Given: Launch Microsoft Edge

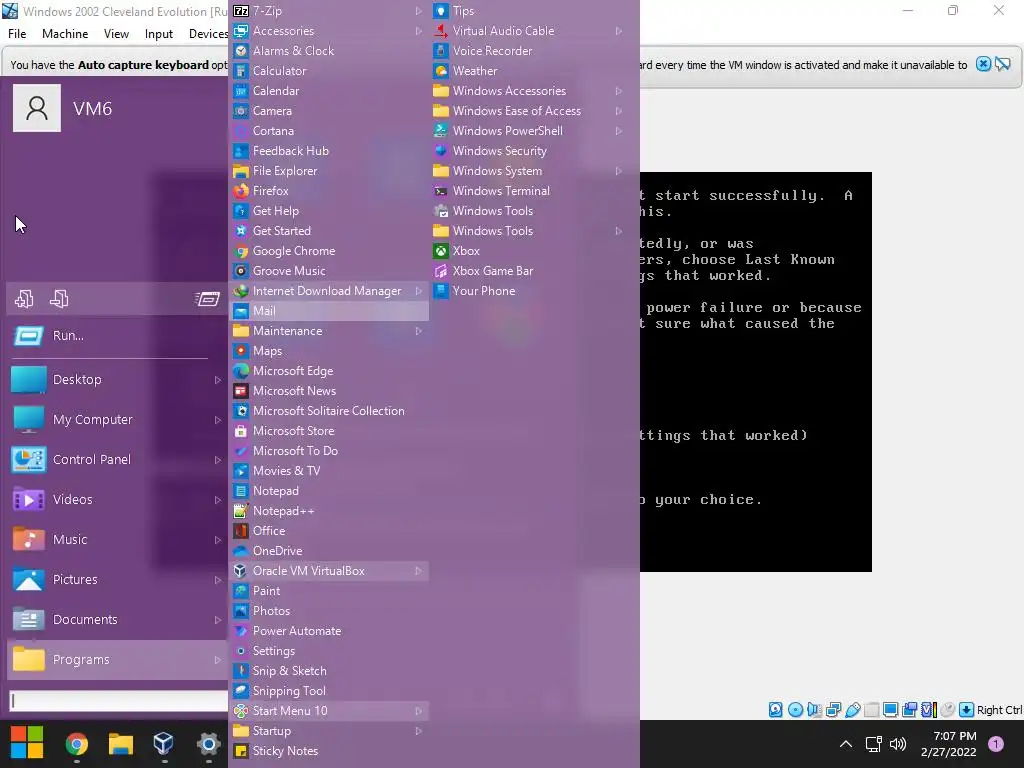Looking at the screenshot, I should (x=328, y=370).
